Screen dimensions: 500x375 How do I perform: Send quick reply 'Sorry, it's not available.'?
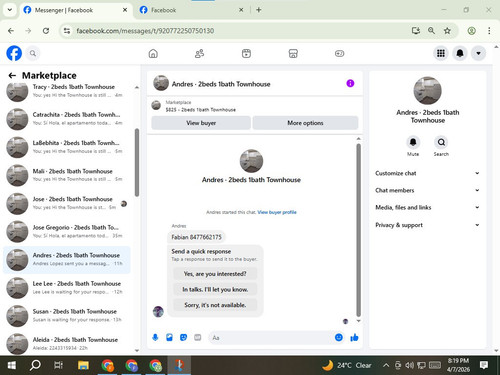coord(215,305)
